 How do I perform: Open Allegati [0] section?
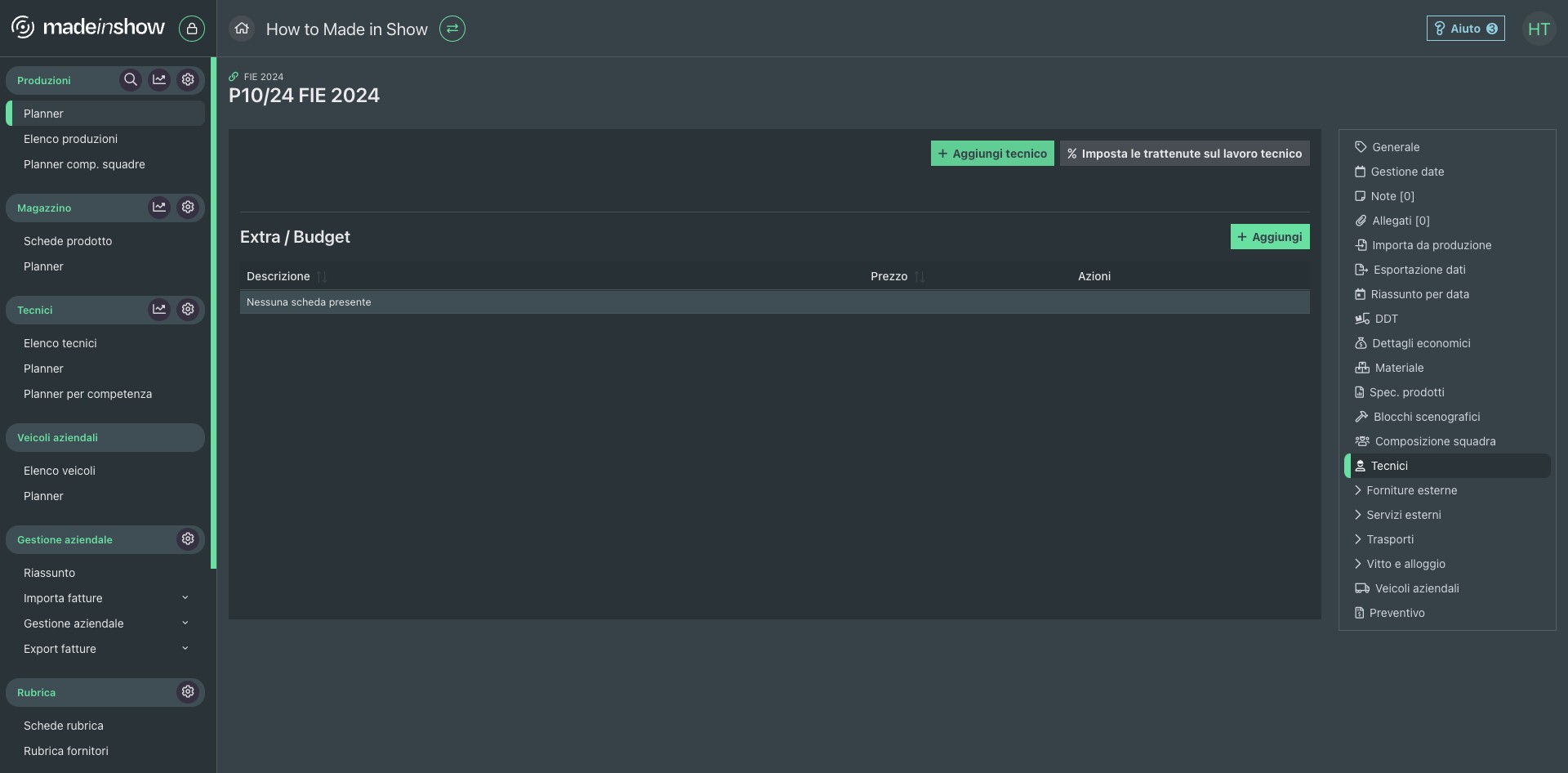1392,221
